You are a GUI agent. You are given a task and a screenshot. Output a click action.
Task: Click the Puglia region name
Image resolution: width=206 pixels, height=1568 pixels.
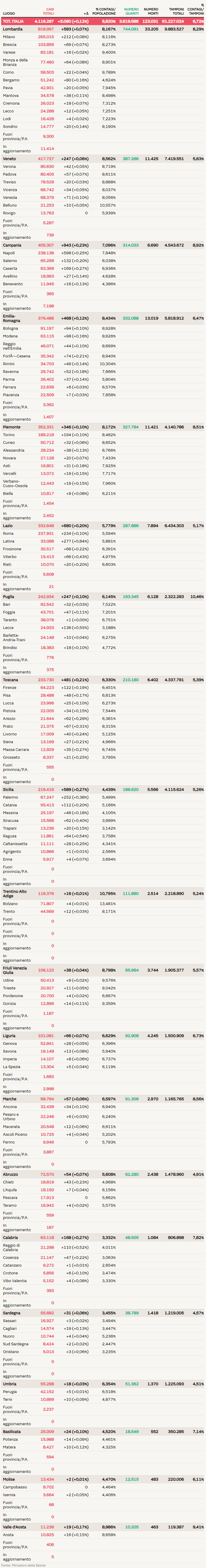point(8,597)
